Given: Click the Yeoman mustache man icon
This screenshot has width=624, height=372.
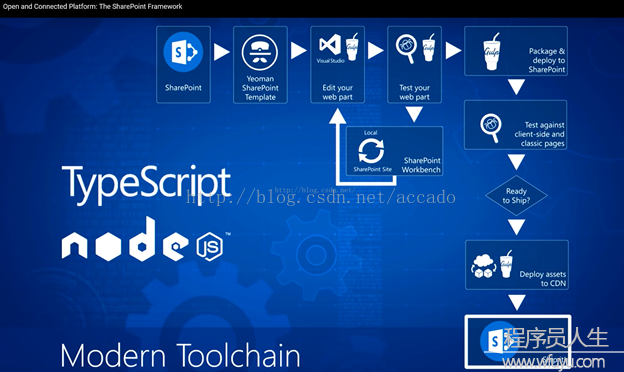Looking at the screenshot, I should click(x=259, y=53).
